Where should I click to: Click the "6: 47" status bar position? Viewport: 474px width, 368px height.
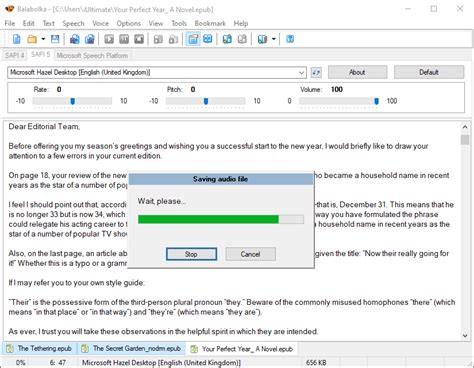pyautogui.click(x=58, y=363)
